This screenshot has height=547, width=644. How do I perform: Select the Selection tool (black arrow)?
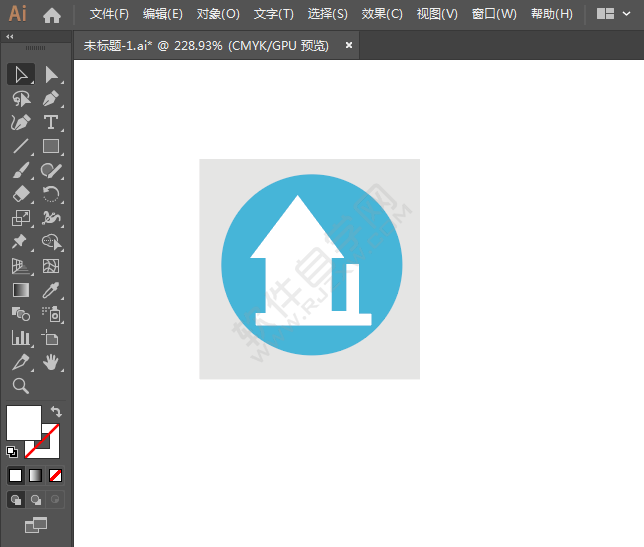(x=21, y=75)
